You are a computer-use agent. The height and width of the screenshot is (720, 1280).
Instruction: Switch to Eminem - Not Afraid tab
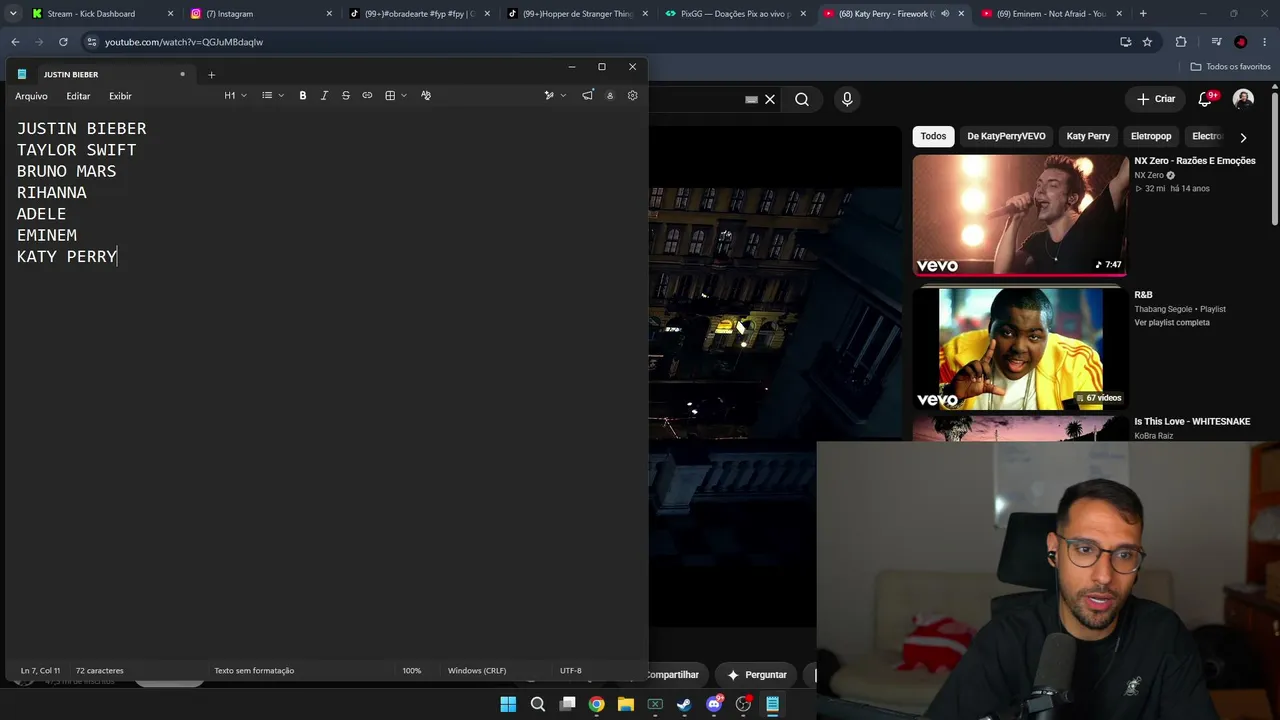(x=1051, y=14)
